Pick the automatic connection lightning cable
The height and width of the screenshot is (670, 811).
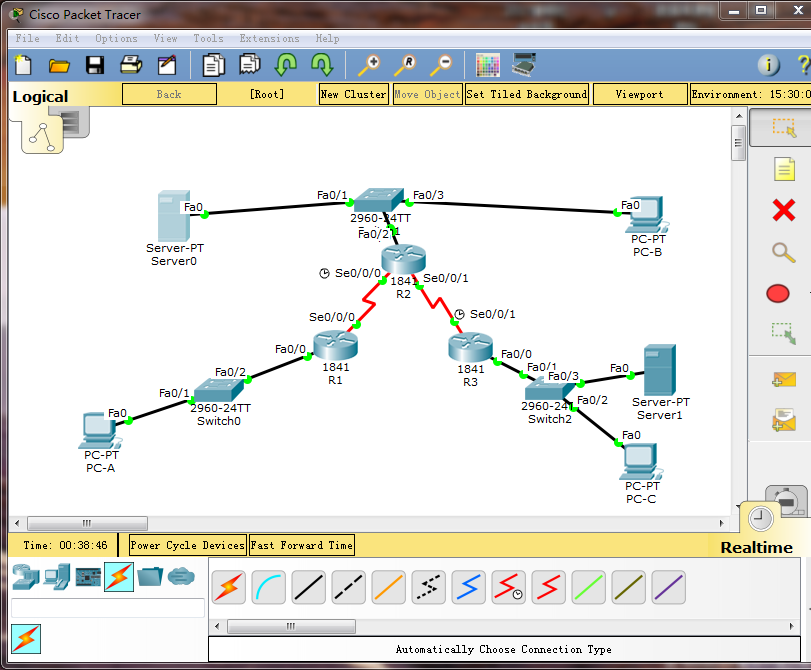pyautogui.click(x=229, y=587)
